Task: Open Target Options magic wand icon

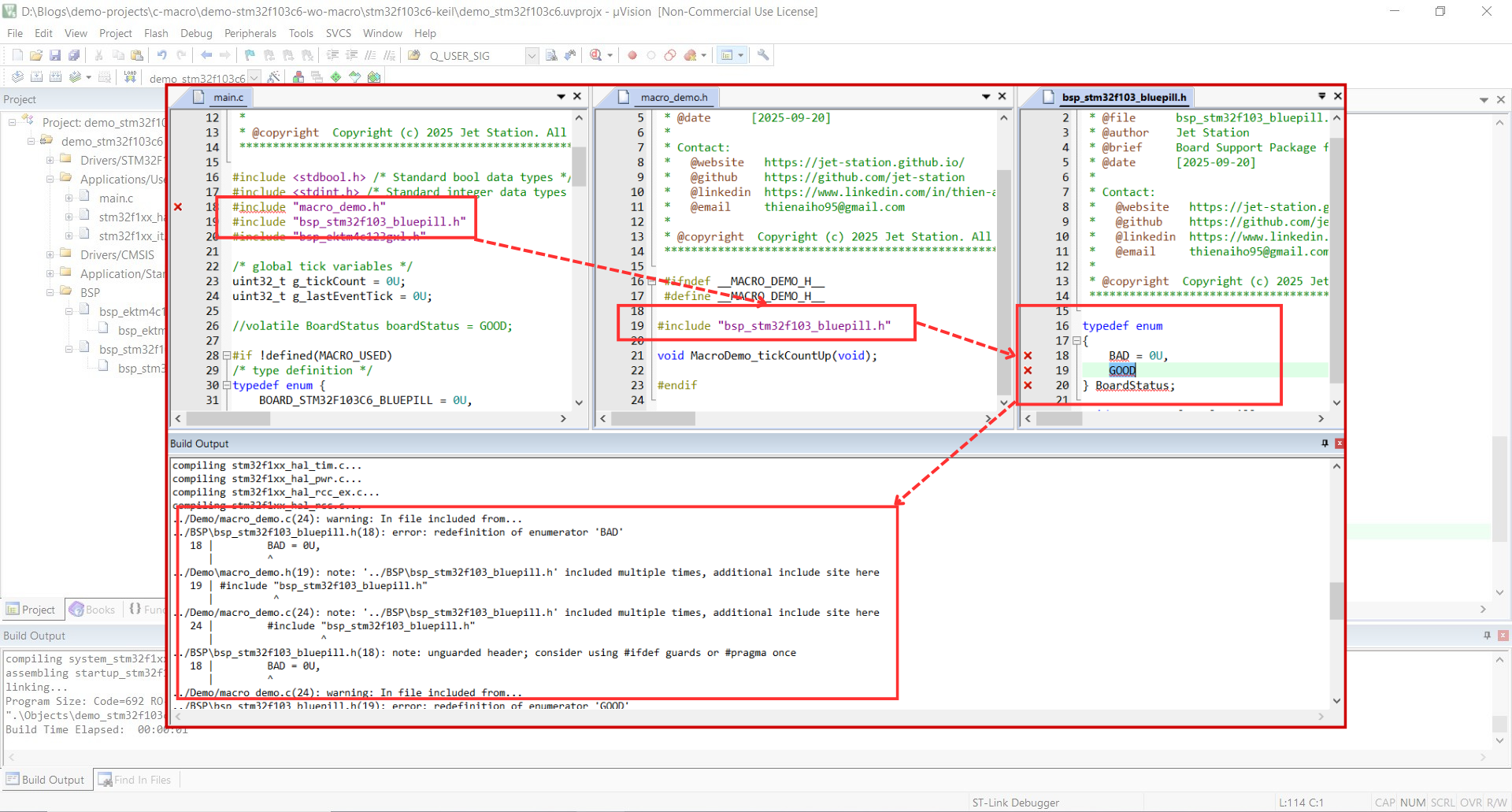Action: (273, 77)
